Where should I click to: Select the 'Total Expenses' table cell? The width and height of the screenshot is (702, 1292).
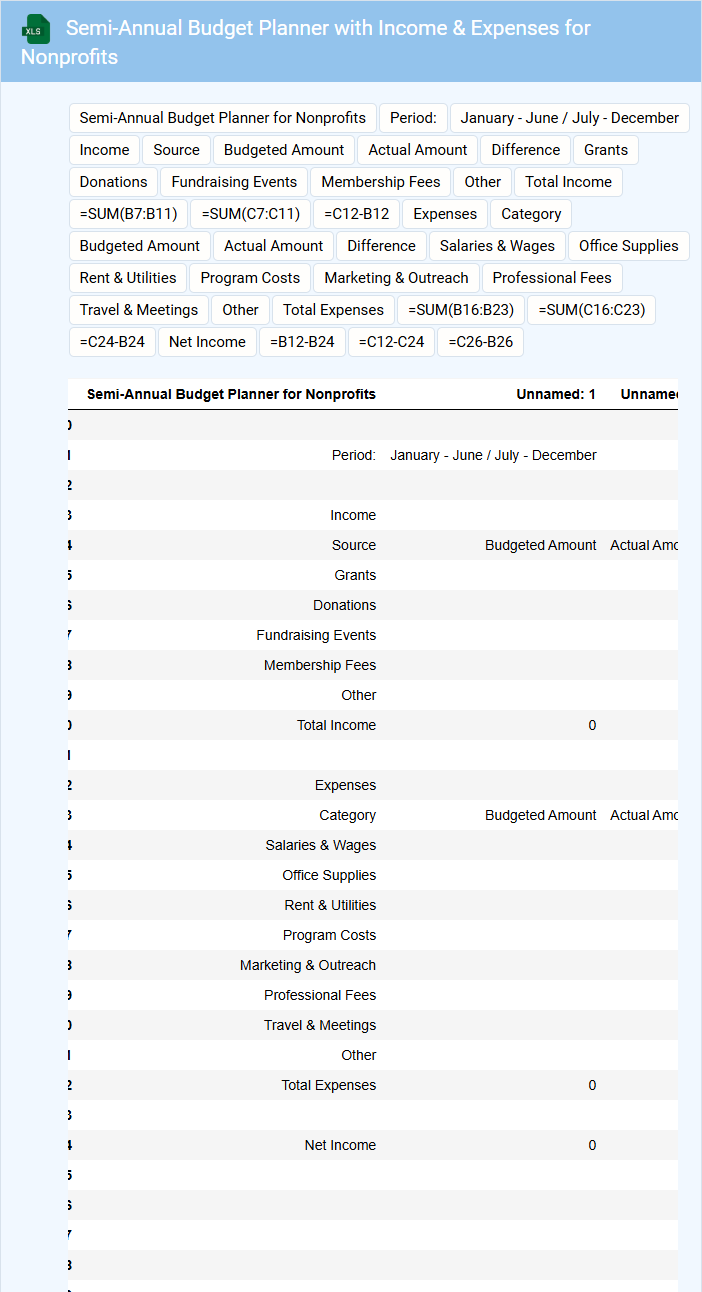click(x=328, y=1085)
